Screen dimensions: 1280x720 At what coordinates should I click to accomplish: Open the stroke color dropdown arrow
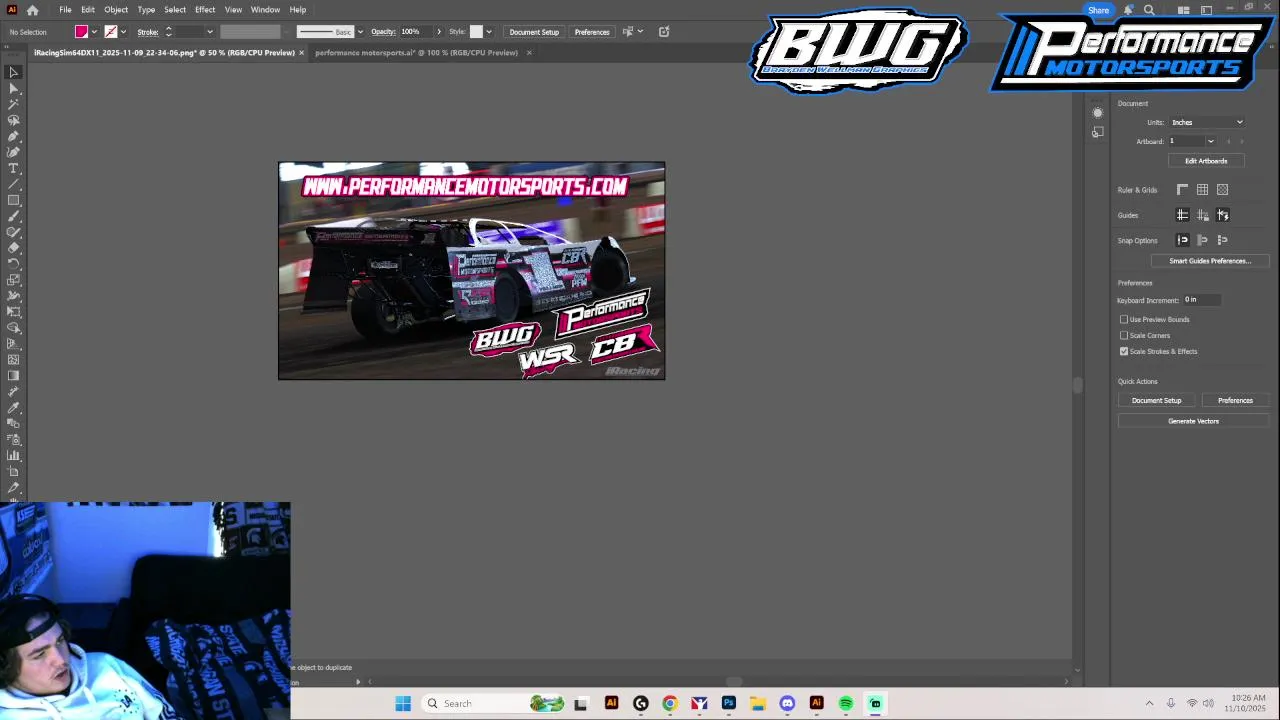click(123, 32)
